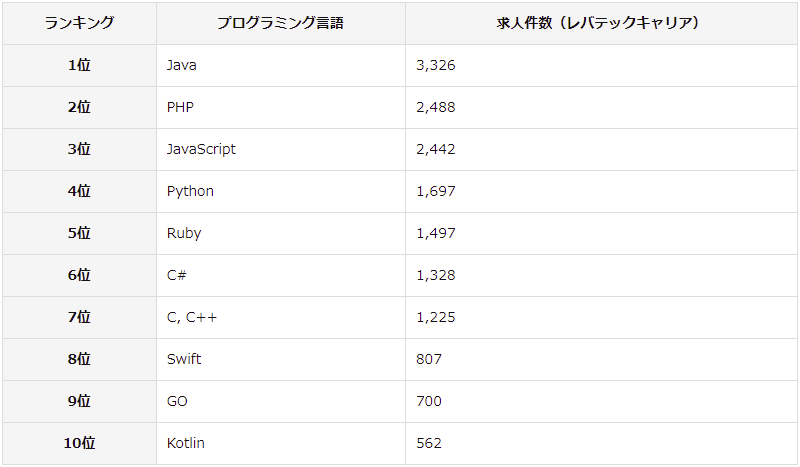Select the Python language cell
The image size is (800, 467).
coord(281,191)
